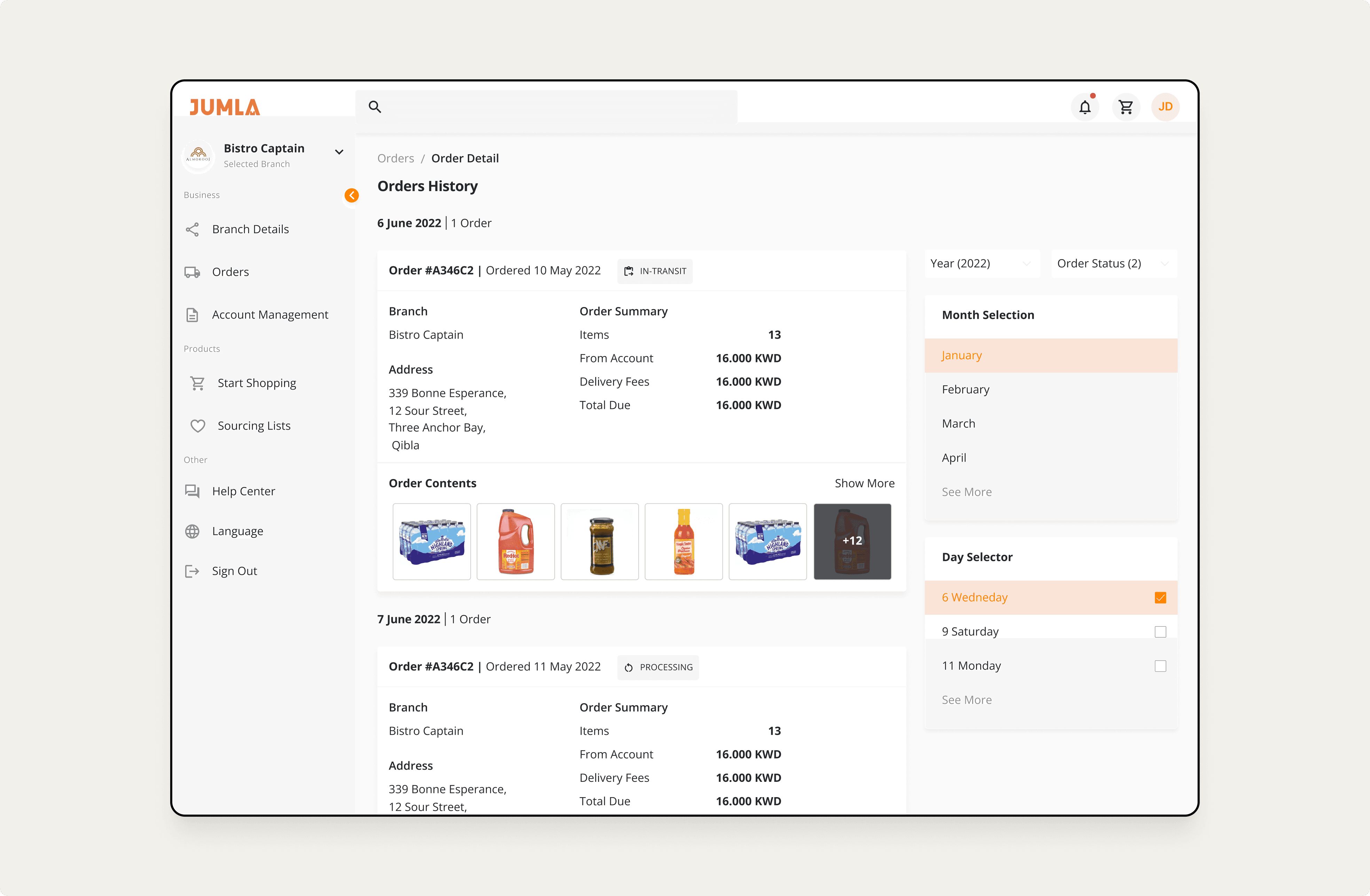Open the shopping cart icon in header
The height and width of the screenshot is (896, 1370).
coord(1125,107)
